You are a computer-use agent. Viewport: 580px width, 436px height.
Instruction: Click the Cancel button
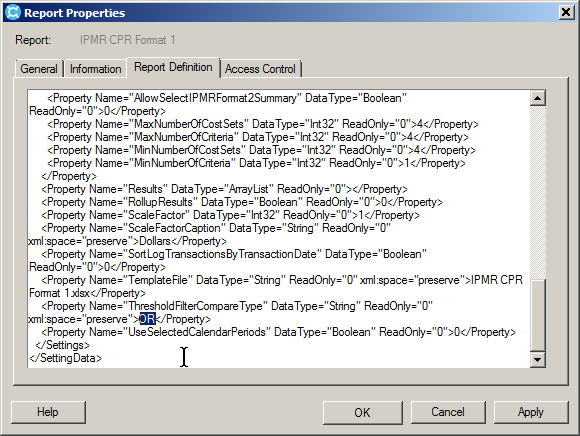[x=448, y=412]
